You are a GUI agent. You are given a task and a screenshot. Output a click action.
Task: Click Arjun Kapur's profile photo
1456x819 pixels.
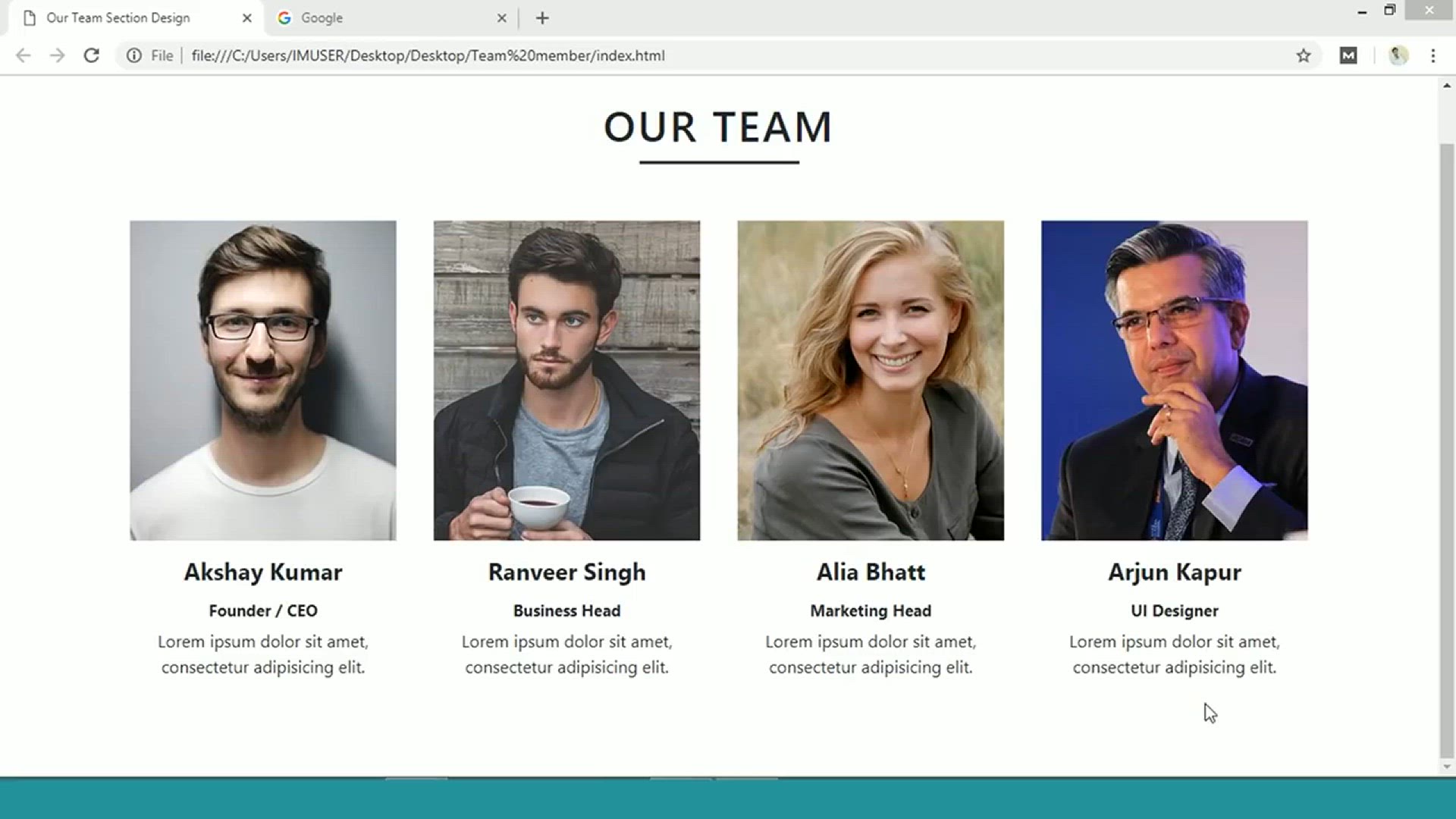point(1175,381)
